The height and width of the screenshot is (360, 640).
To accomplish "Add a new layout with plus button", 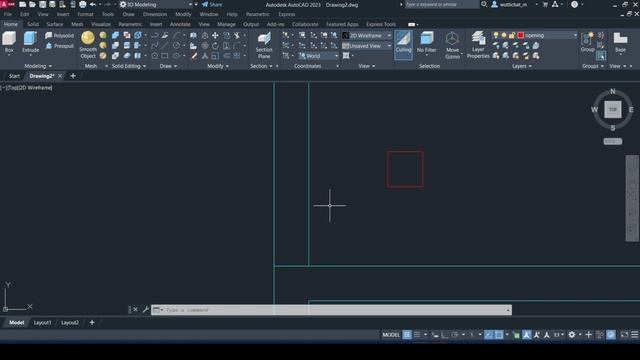I will point(92,322).
